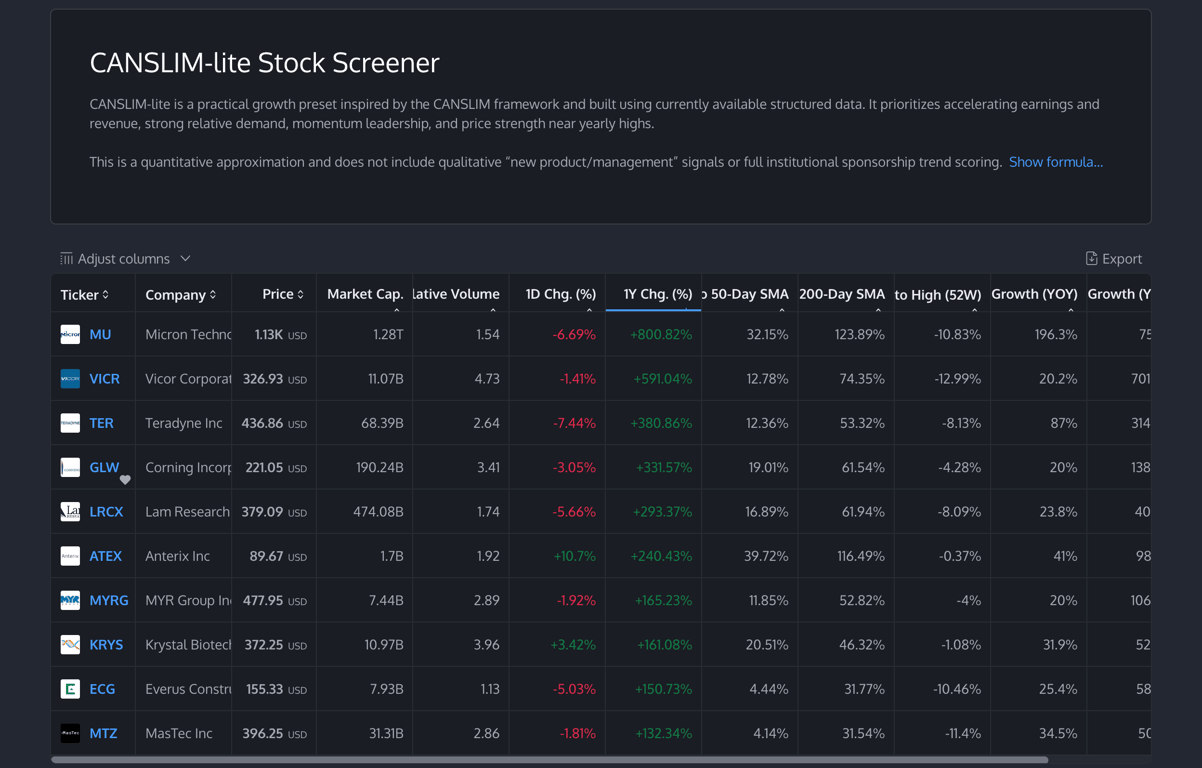Sort by the Price column header
The height and width of the screenshot is (768, 1202).
[283, 294]
